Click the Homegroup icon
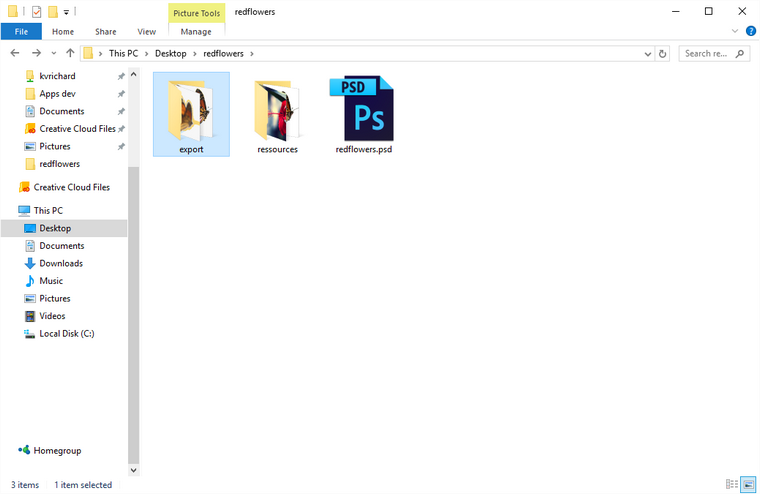This screenshot has width=760, height=494. [24, 450]
